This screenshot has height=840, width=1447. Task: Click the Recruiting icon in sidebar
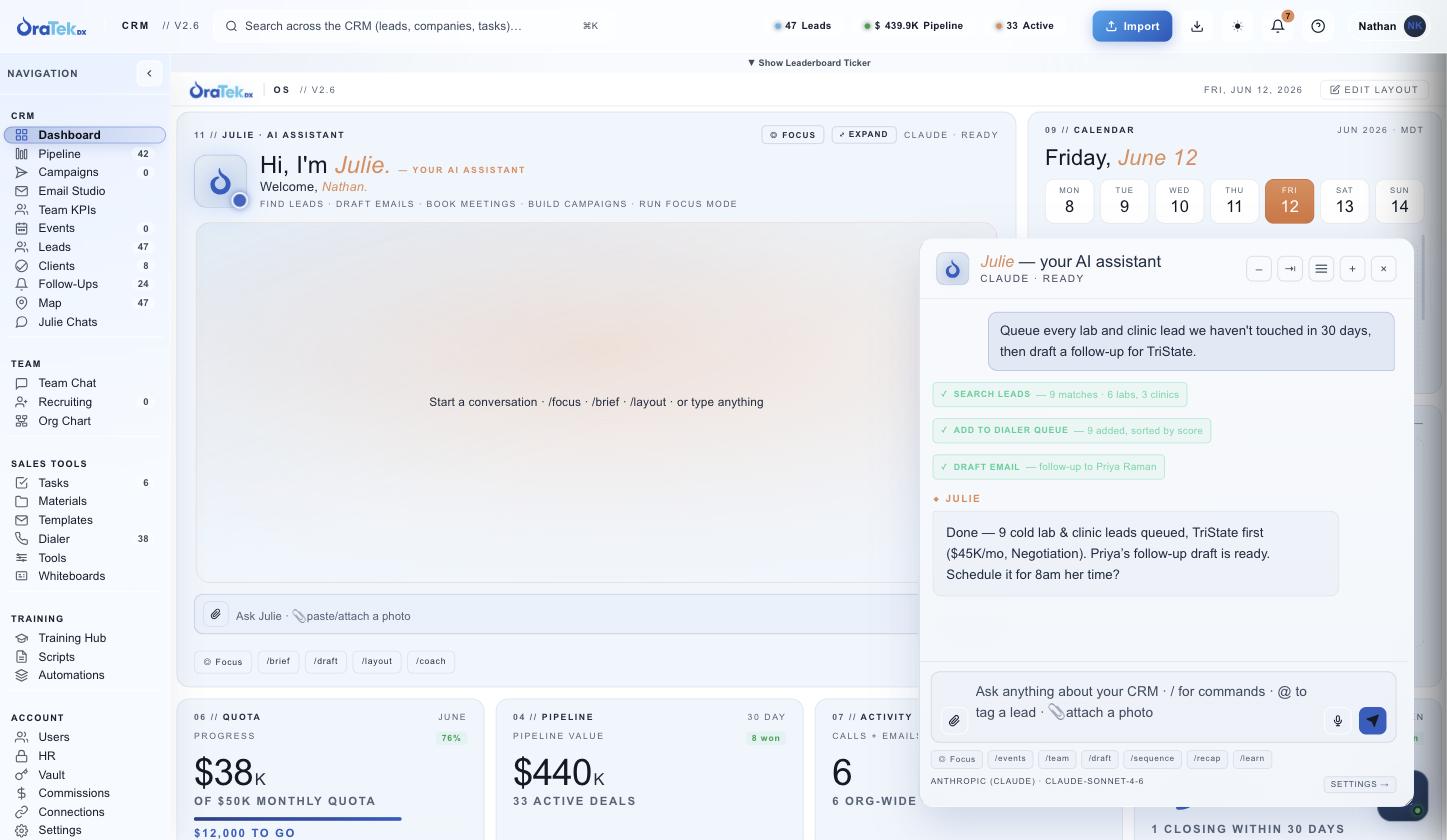click(21, 402)
